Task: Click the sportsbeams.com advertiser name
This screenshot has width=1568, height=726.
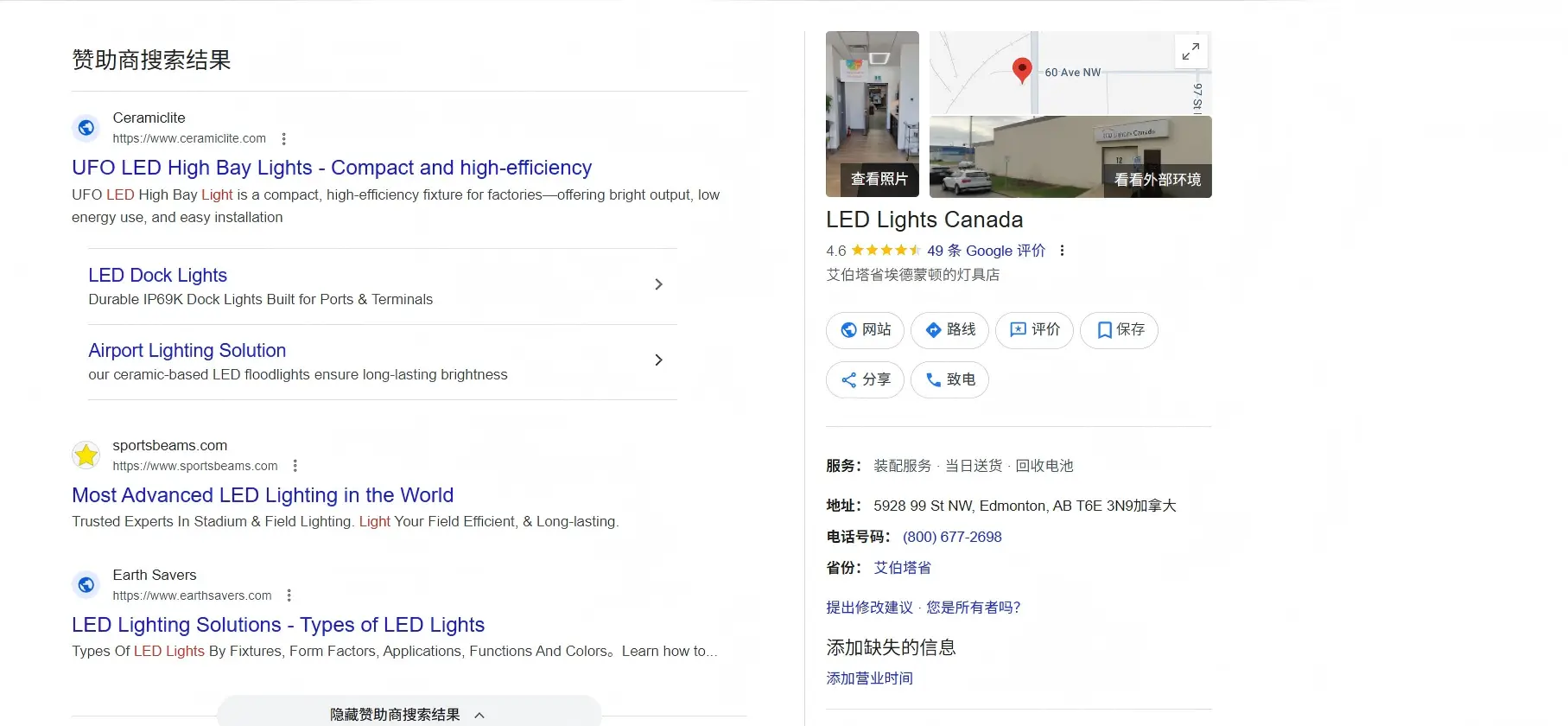Action: 170,445
